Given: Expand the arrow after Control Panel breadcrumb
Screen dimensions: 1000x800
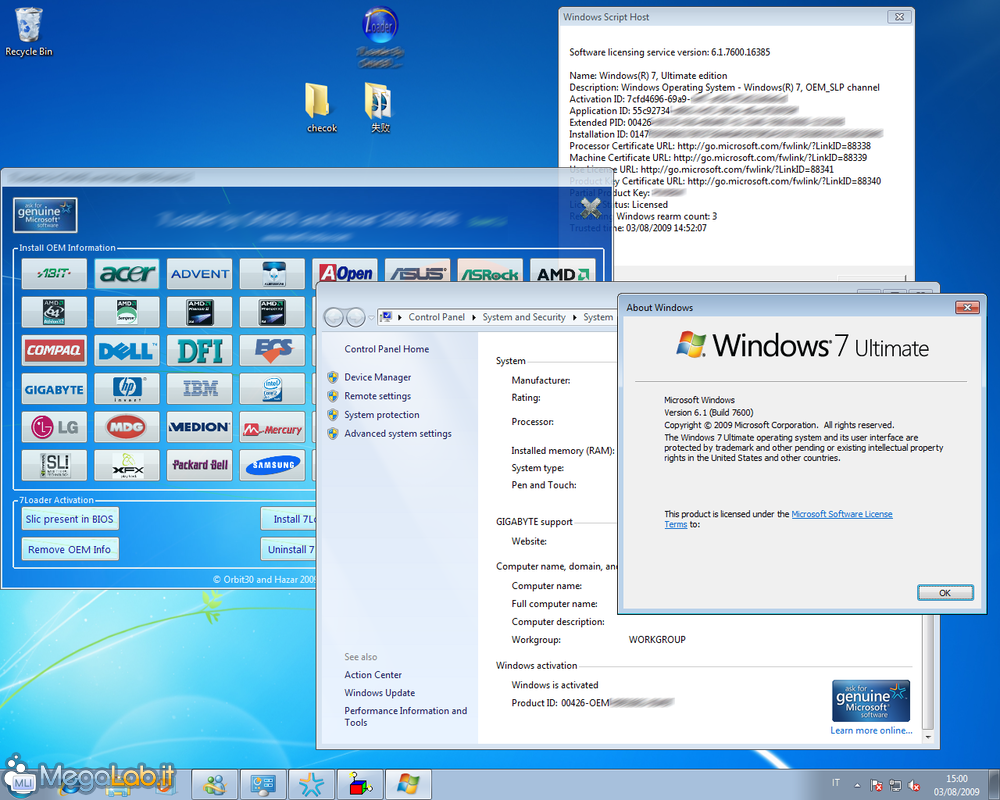Looking at the screenshot, I should tap(474, 317).
